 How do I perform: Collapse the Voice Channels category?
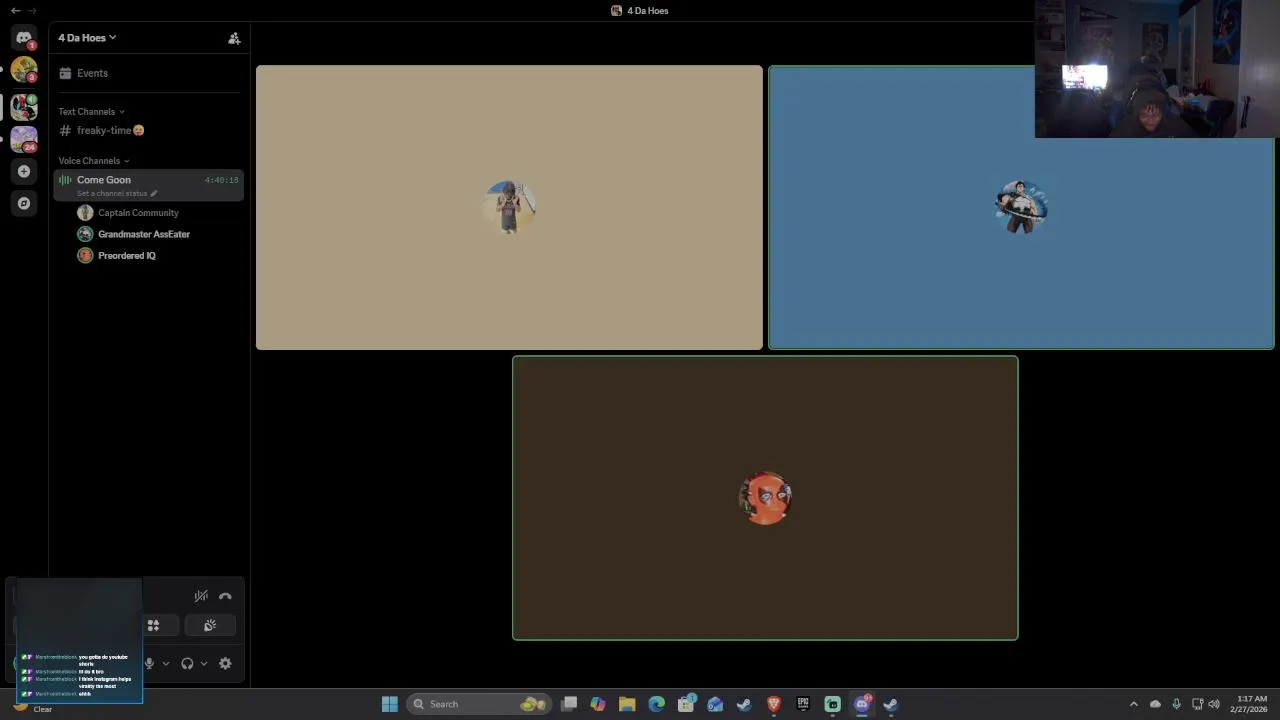94,160
